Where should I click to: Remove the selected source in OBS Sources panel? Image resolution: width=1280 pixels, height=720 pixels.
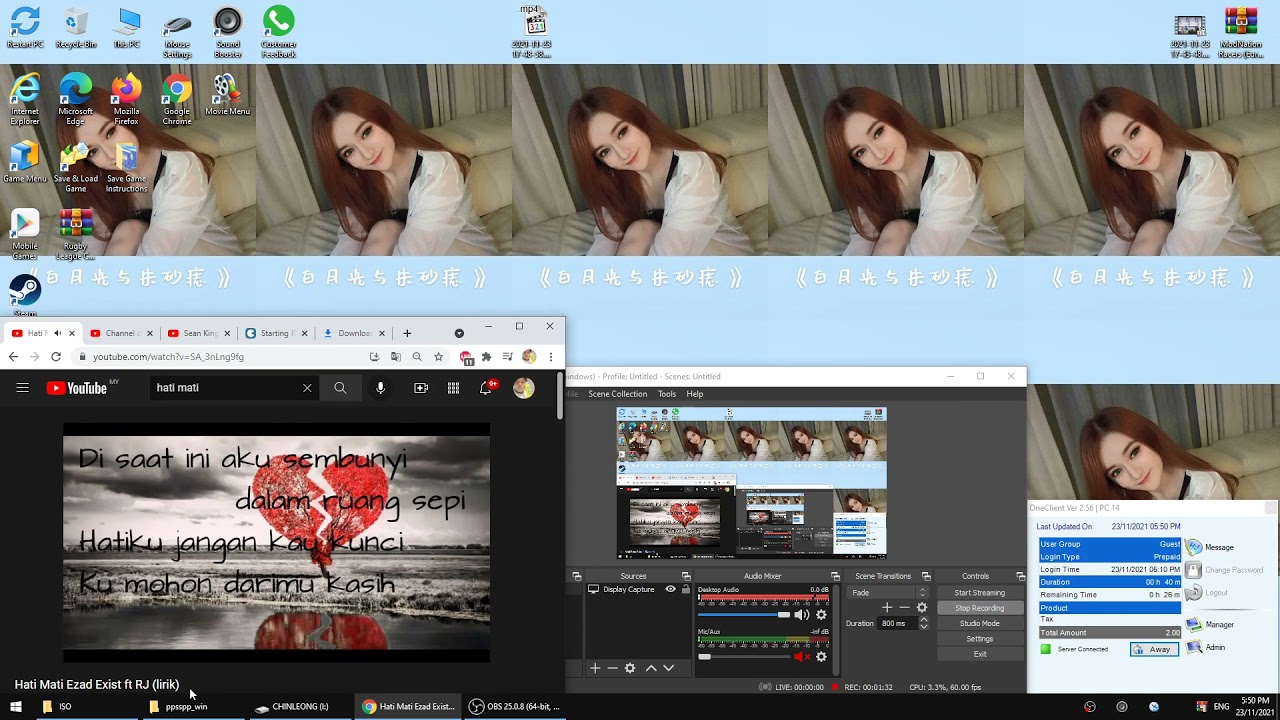click(x=612, y=668)
